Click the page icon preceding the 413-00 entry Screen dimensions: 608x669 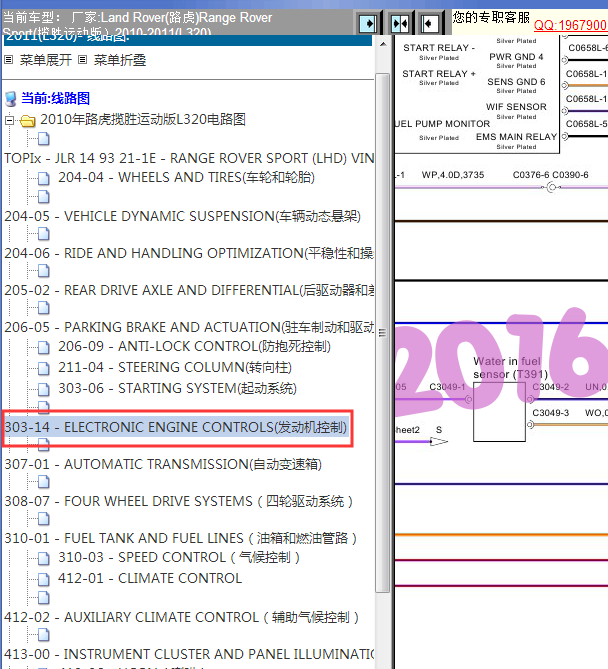44,635
